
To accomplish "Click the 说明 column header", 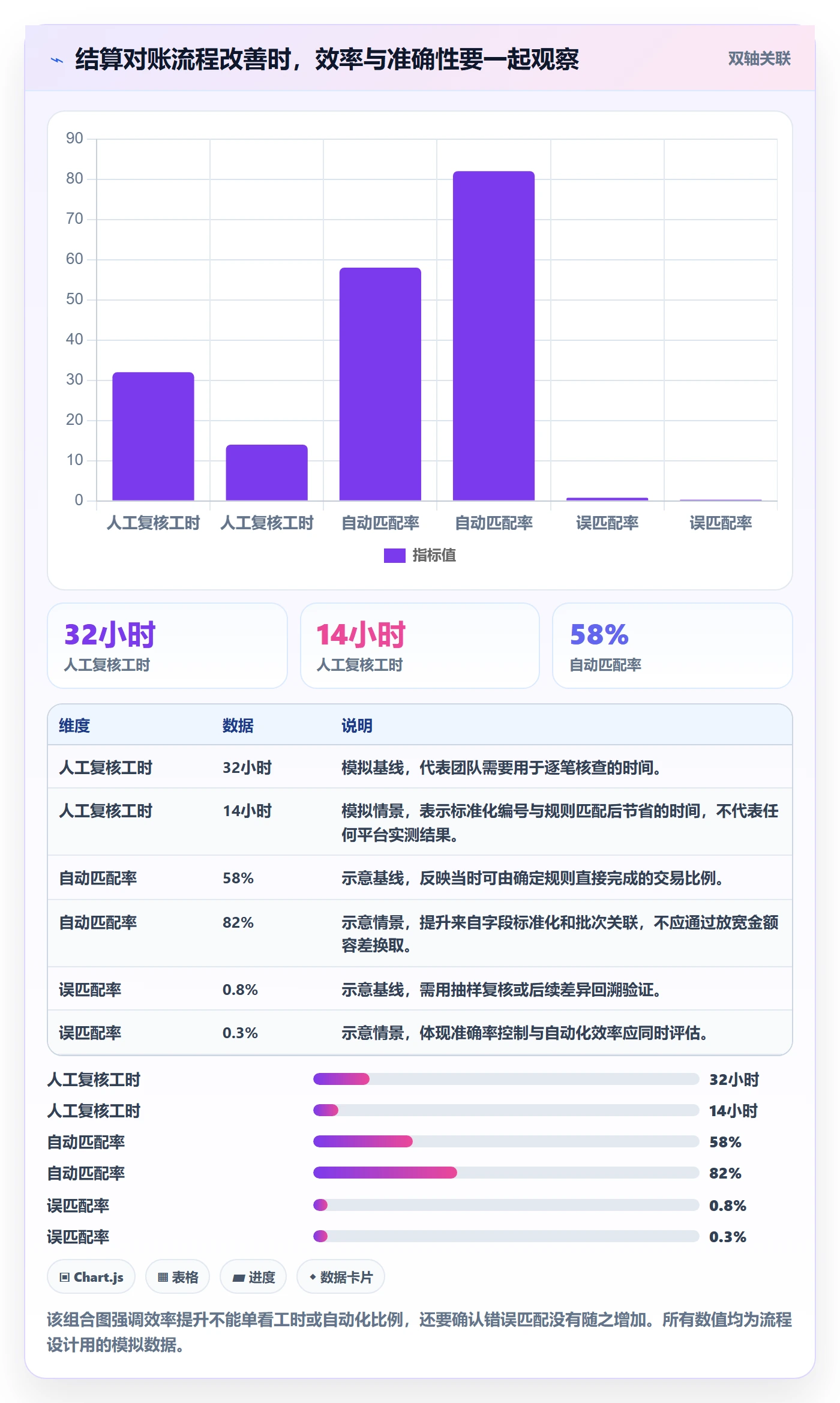I will pos(357,726).
